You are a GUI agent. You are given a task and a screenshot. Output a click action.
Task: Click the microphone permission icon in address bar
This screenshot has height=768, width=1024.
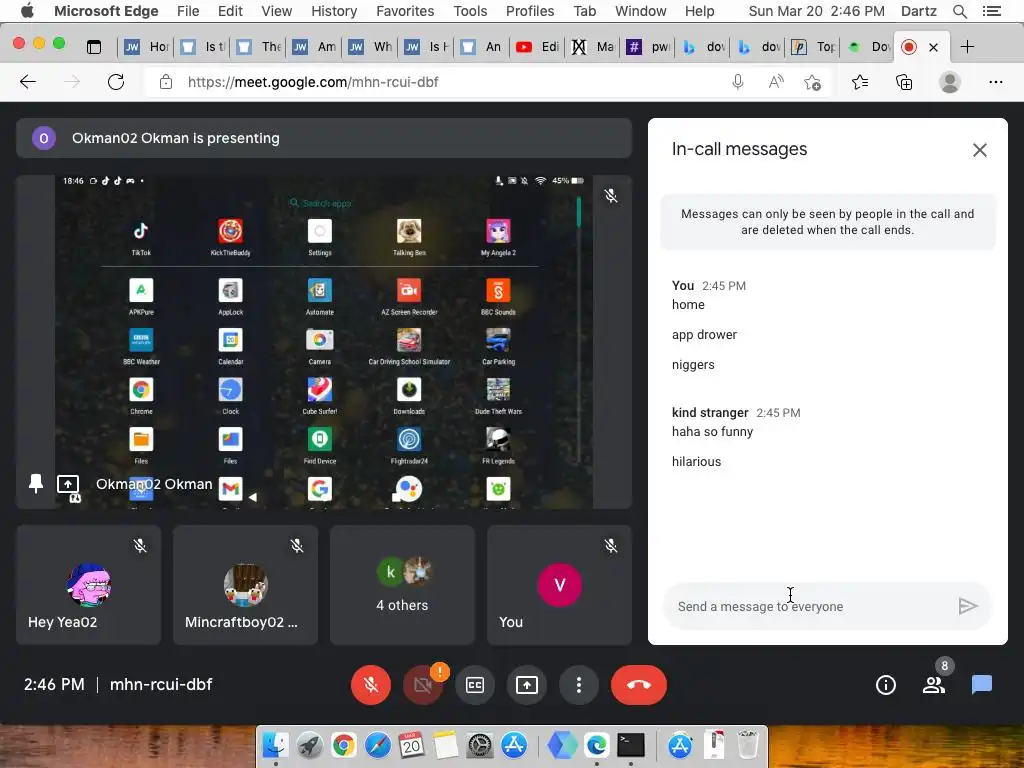pyautogui.click(x=738, y=82)
